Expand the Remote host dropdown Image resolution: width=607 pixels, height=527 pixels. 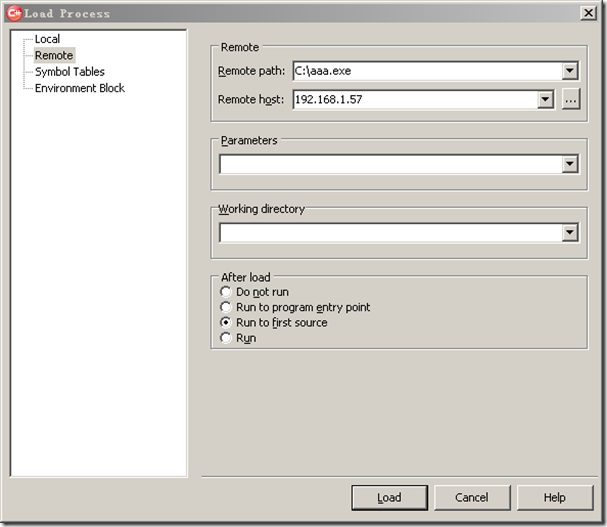pos(545,100)
